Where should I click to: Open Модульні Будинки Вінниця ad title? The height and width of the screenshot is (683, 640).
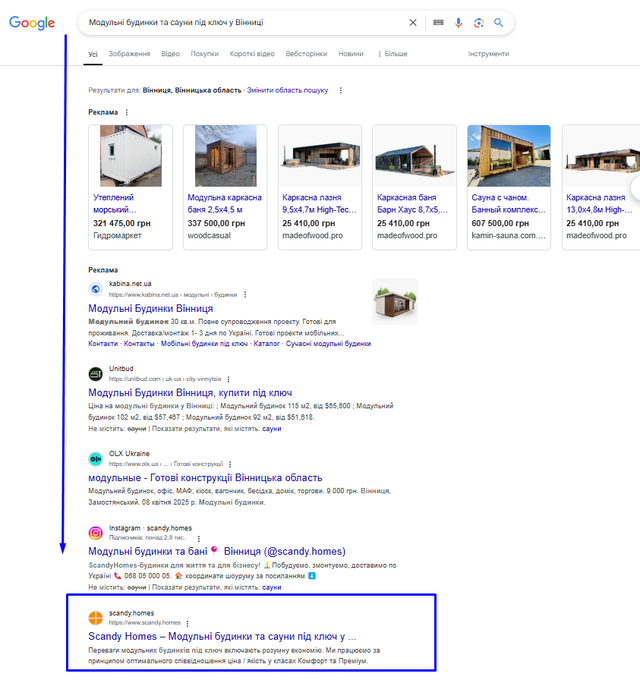[151, 308]
